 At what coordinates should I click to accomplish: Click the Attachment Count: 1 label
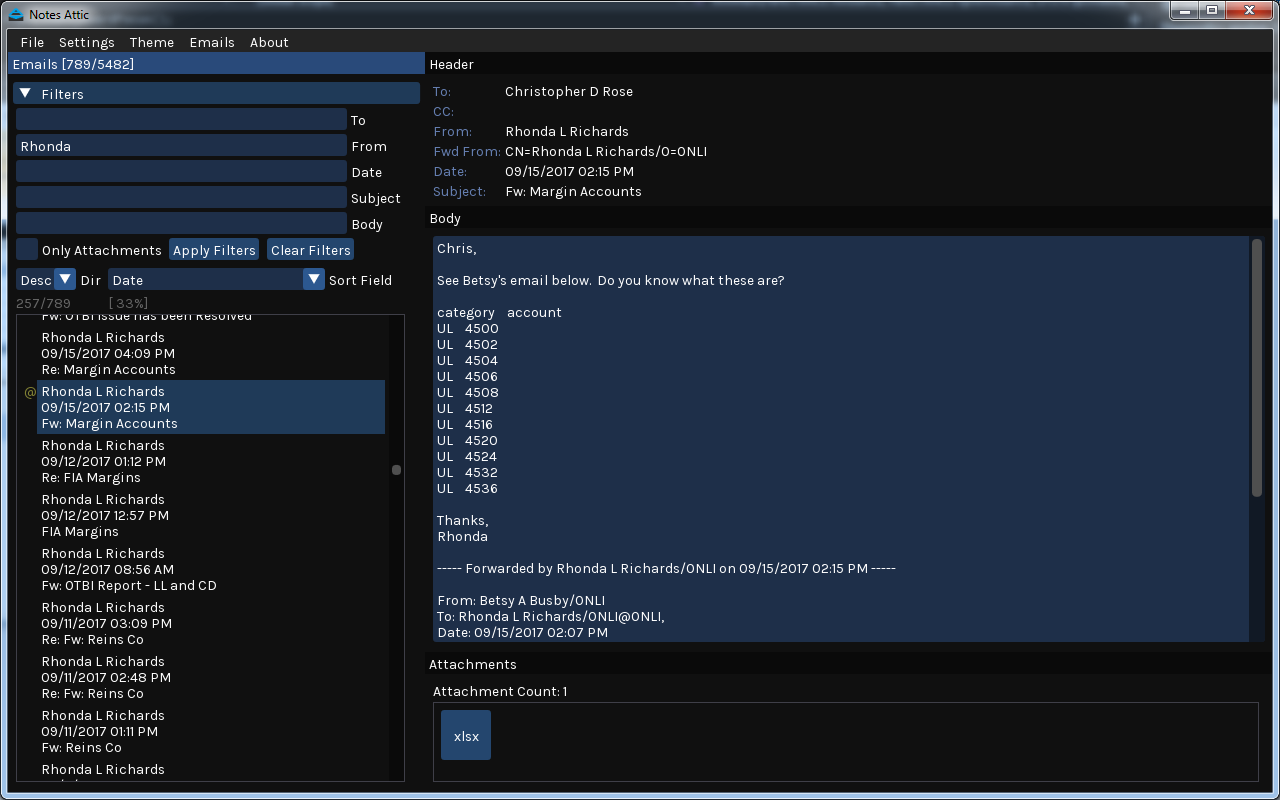coord(500,691)
